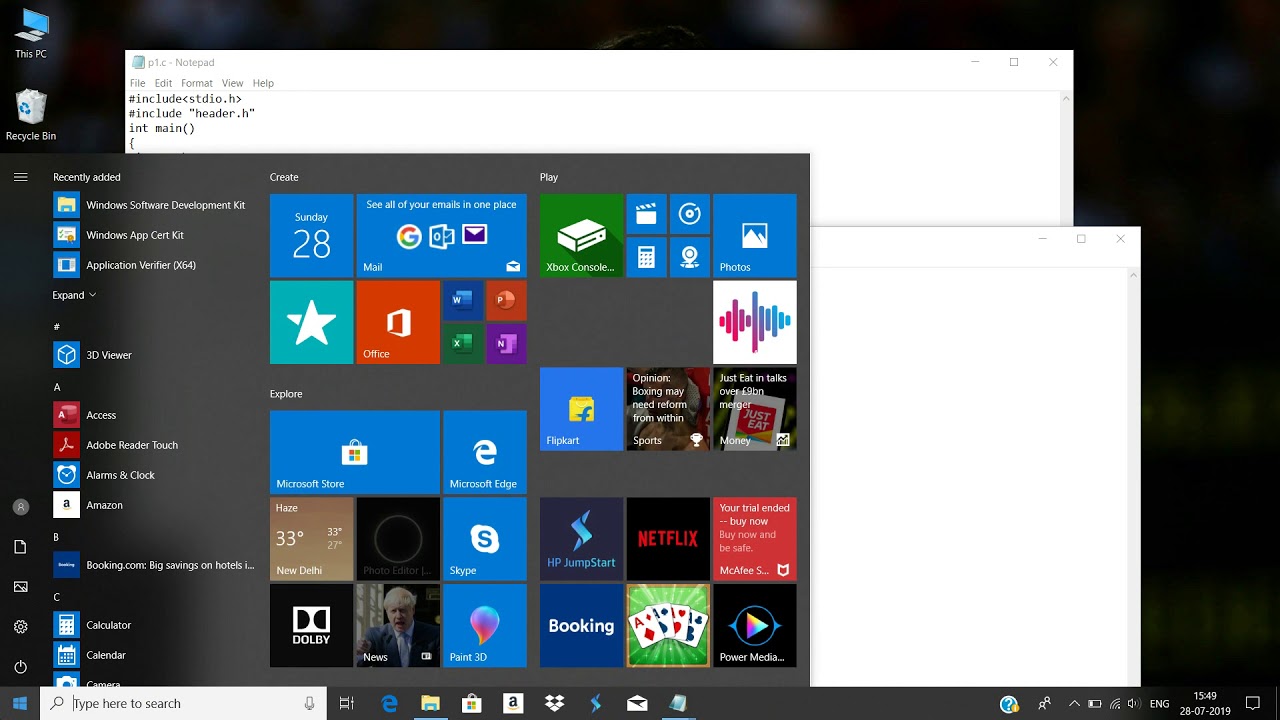Viewport: 1280px width, 720px height.
Task: Open the Groove Music small tile
Action: 690,214
